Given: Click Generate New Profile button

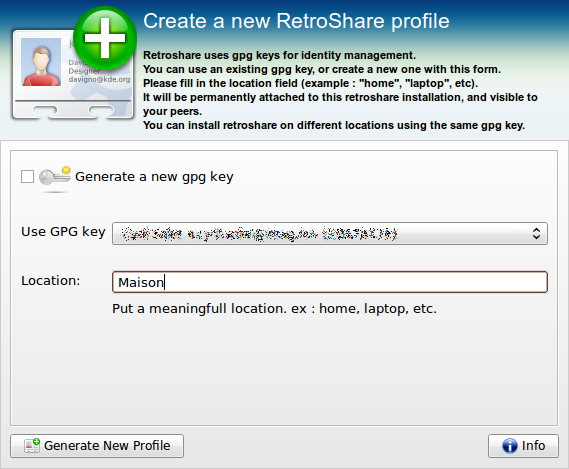Looking at the screenshot, I should [x=97, y=446].
